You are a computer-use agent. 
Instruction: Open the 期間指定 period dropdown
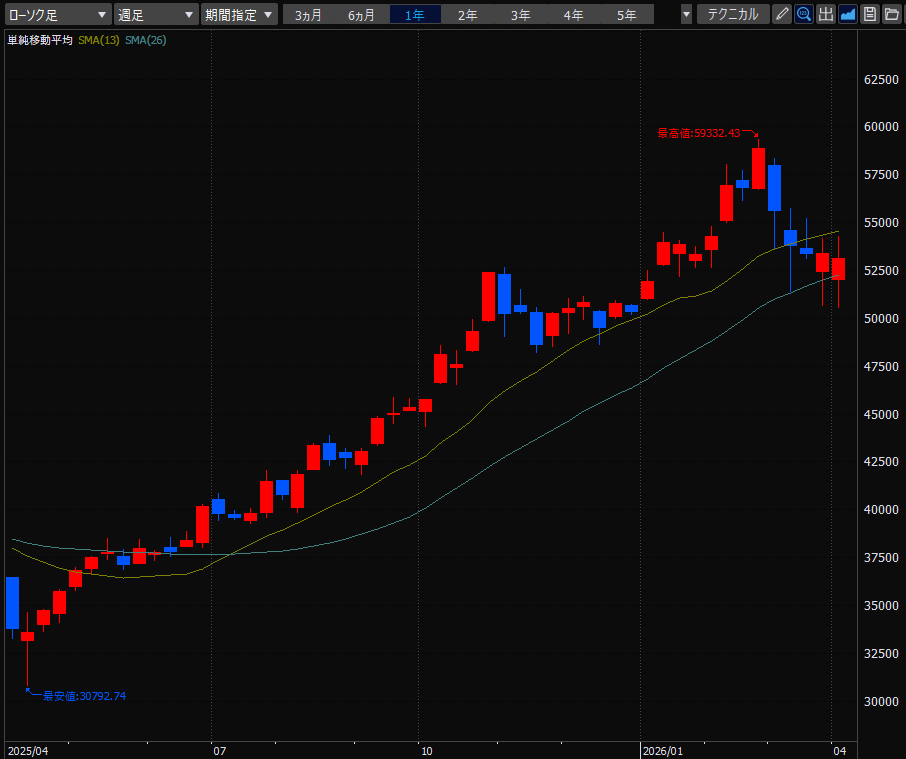(x=239, y=14)
